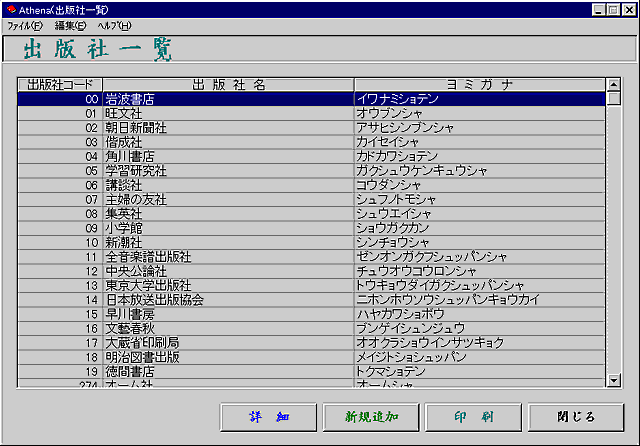Click the Athena app icon in title bar
The image size is (640, 446).
point(11,9)
